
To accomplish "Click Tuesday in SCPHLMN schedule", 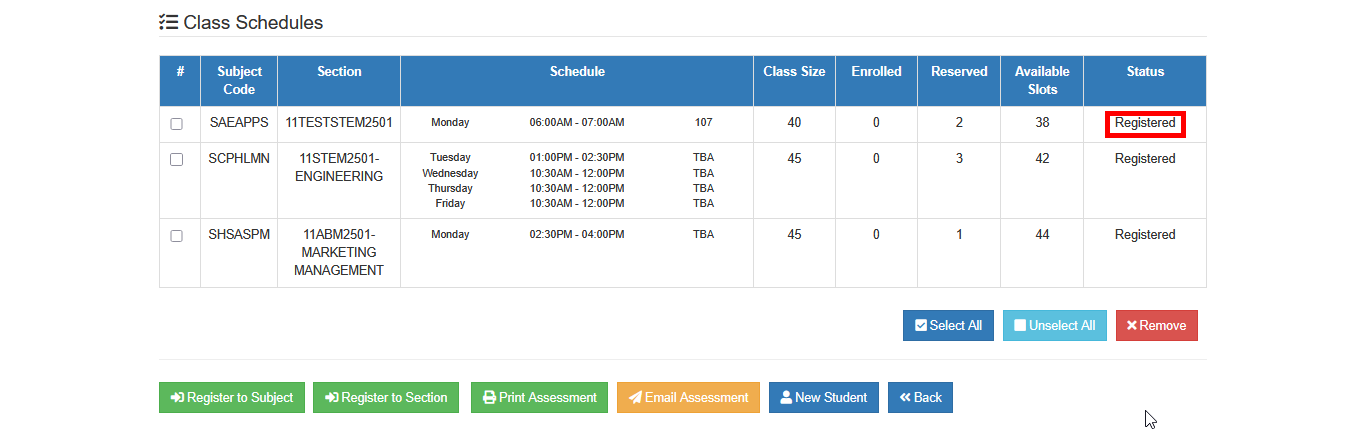I will (450, 158).
